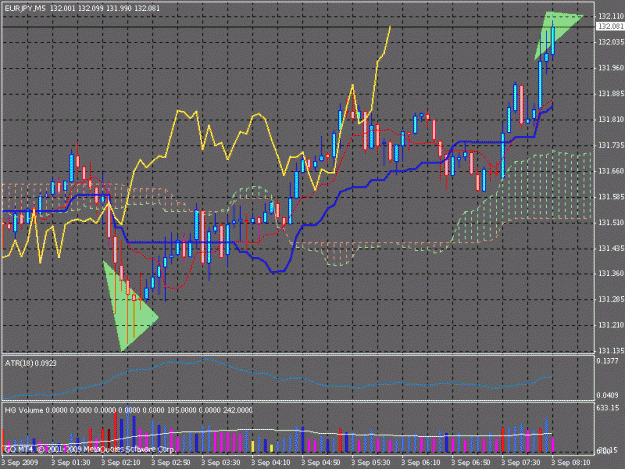The image size is (625, 469).
Task: Select the 132.081 current price tag
Action: 610,26
